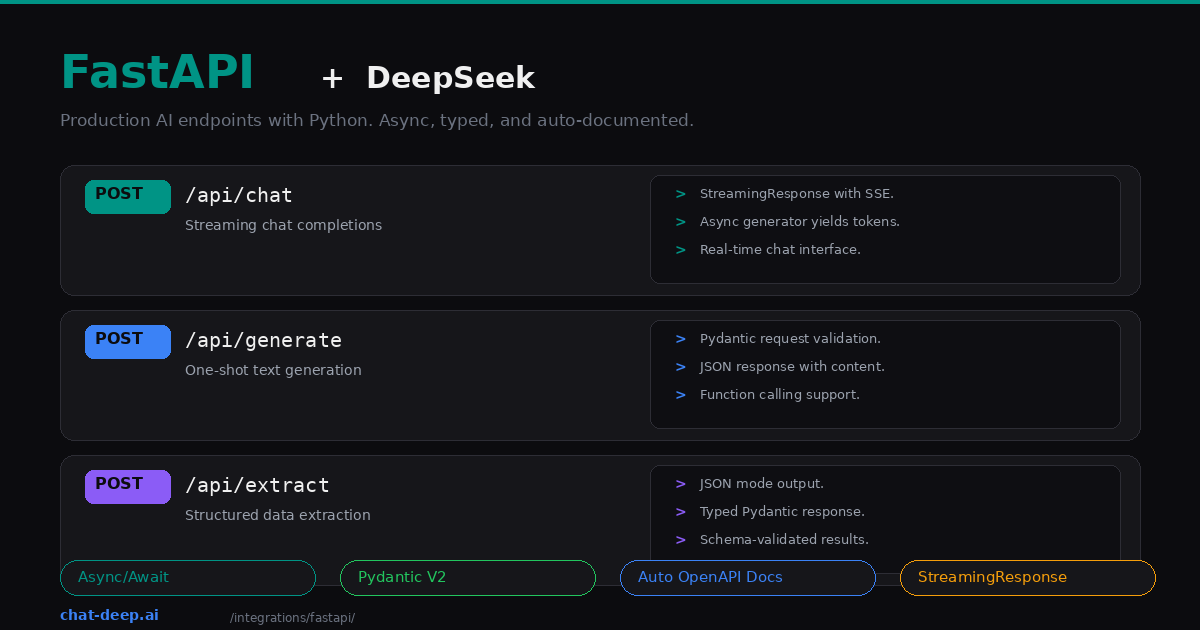The image size is (1200, 630).
Task: Click the /api/generate endpoint heading
Action: coord(264,340)
